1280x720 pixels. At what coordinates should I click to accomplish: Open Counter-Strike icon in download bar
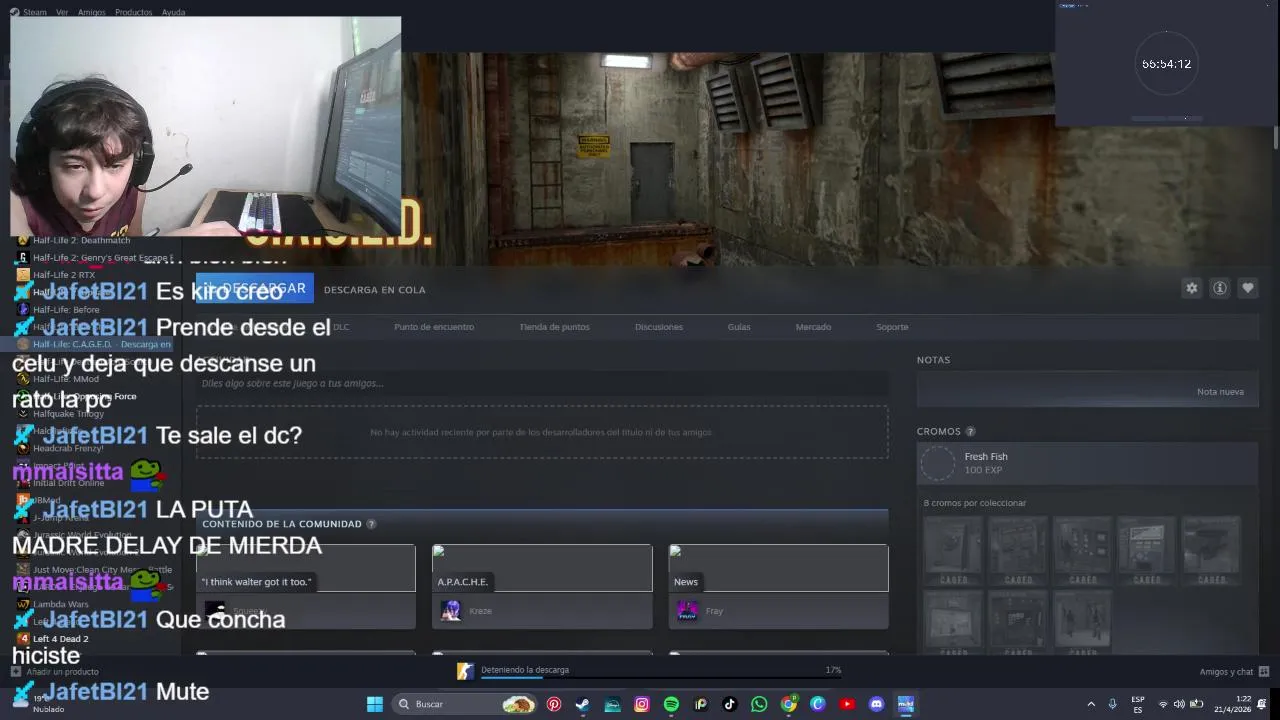465,671
